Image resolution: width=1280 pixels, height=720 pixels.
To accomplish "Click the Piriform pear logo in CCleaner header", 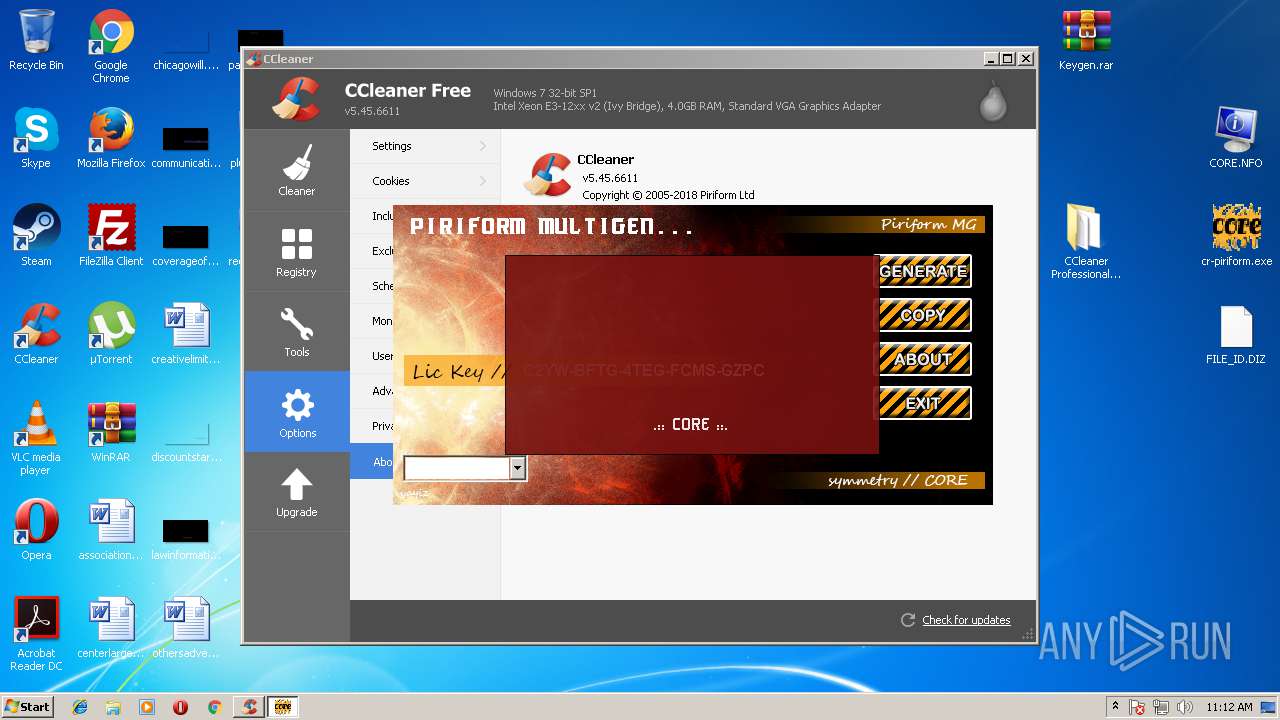I will coord(993,100).
